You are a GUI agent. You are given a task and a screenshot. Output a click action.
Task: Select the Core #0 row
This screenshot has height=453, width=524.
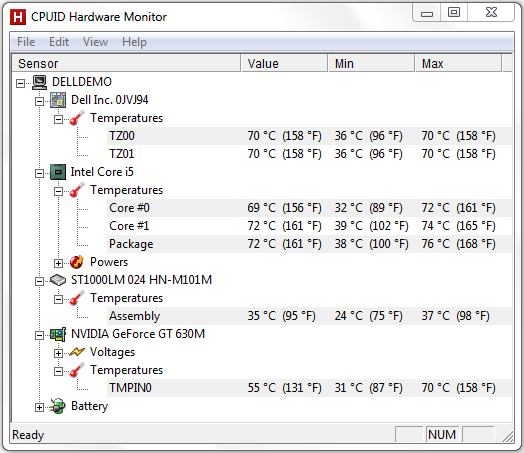coord(309,208)
